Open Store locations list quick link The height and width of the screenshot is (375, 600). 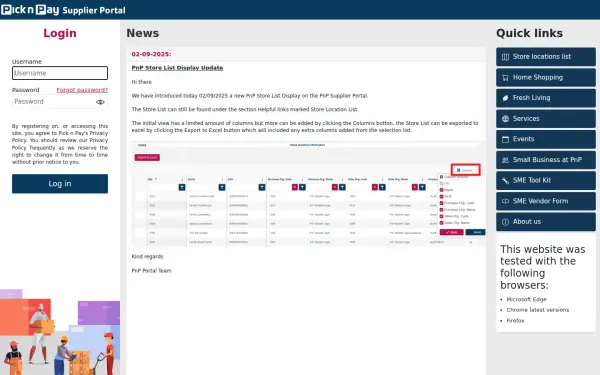546,57
